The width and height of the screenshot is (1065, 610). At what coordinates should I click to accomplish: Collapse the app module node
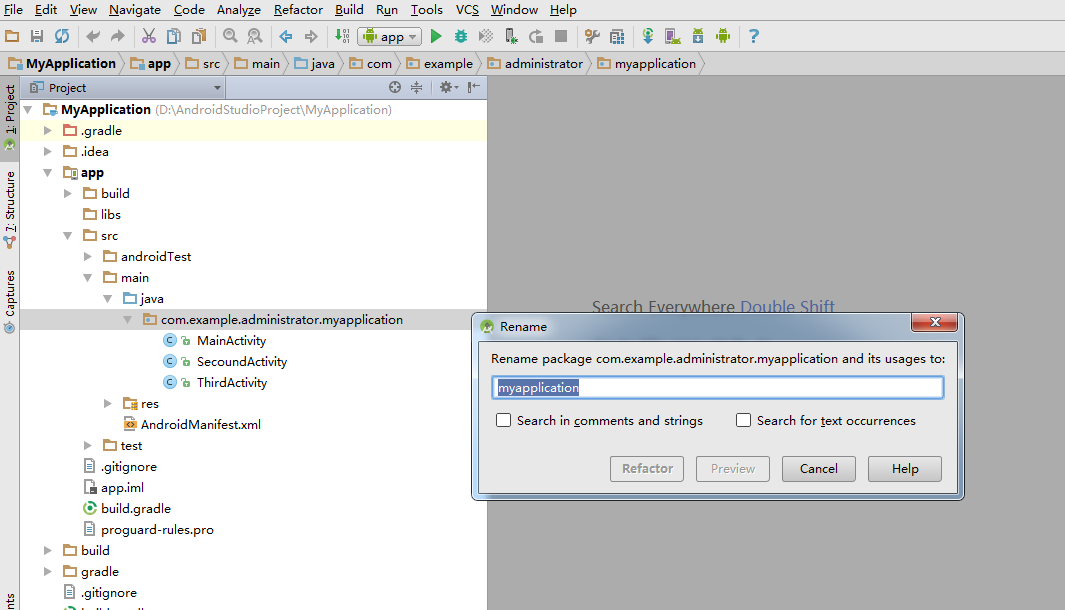tap(48, 173)
